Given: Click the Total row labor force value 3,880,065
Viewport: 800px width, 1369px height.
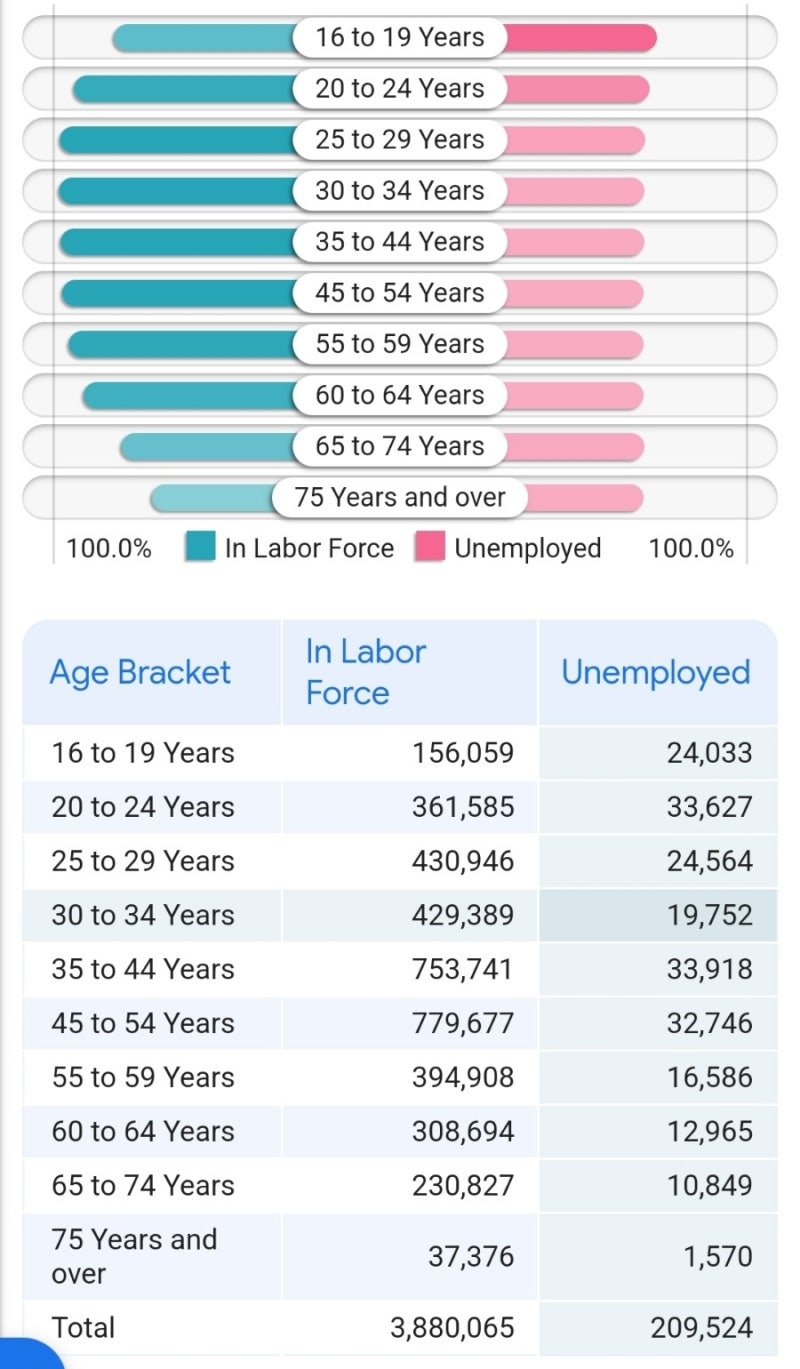Looking at the screenshot, I should click(x=452, y=1327).
